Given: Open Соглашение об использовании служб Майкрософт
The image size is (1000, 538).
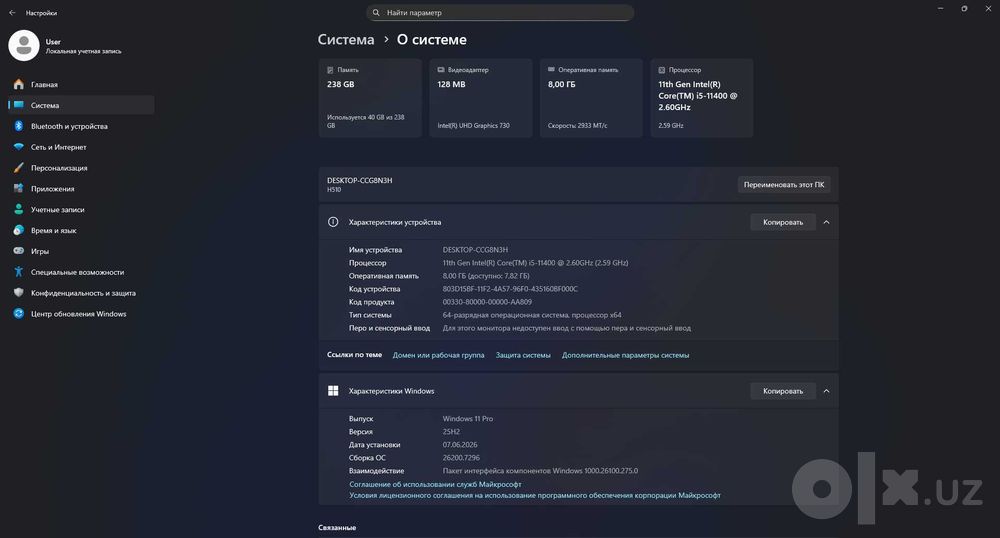Looking at the screenshot, I should coord(435,484).
